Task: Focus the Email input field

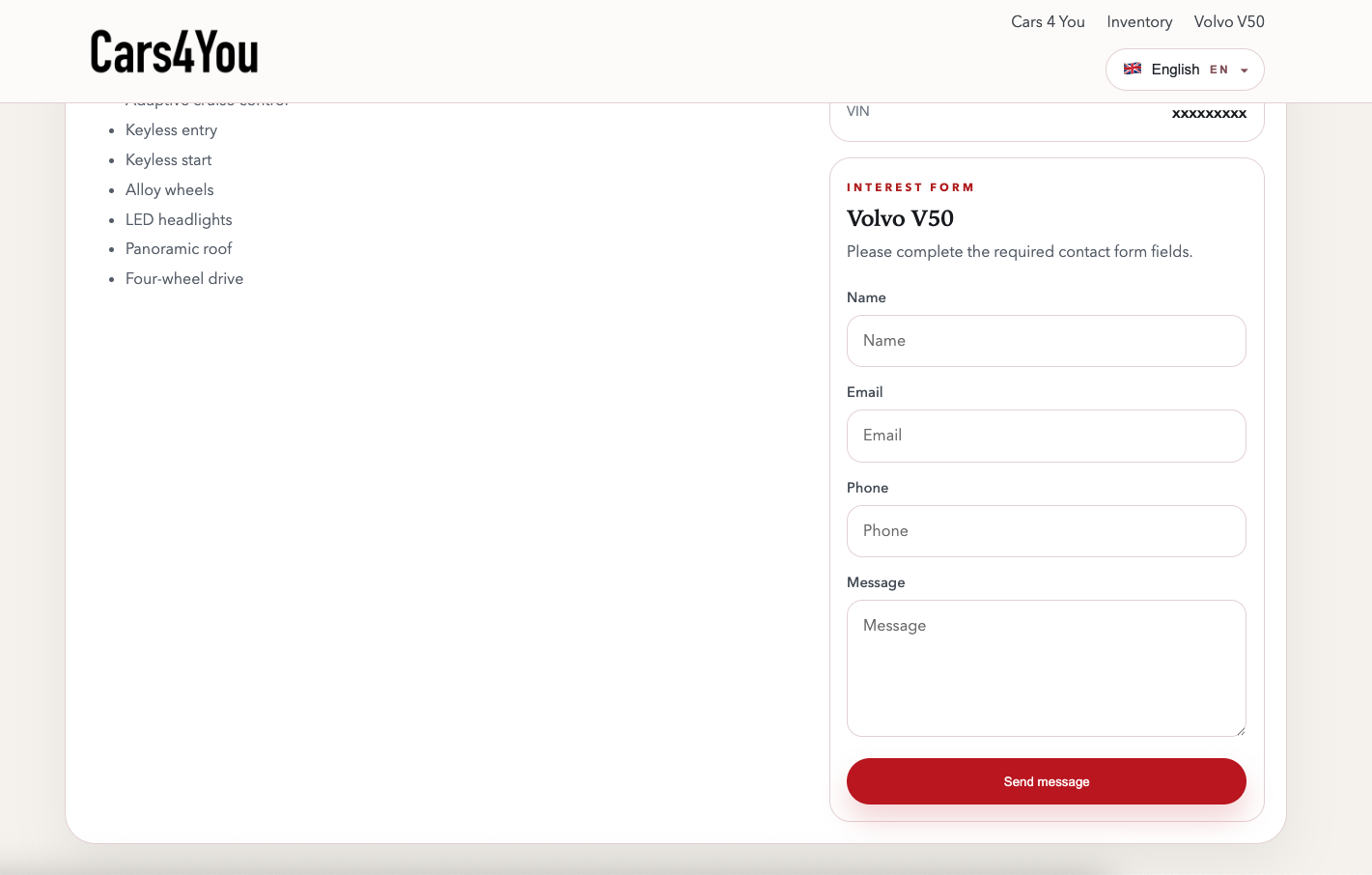Action: coord(1047,436)
